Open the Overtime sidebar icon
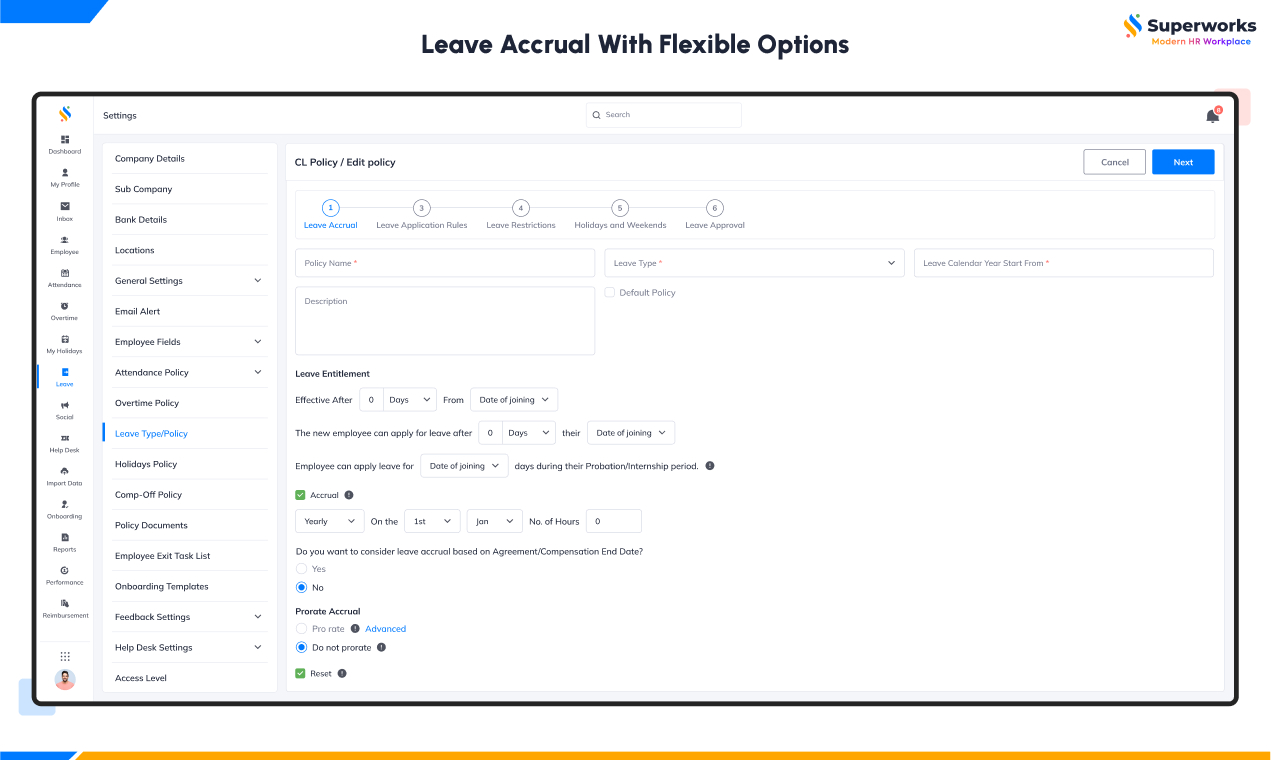 (x=65, y=306)
